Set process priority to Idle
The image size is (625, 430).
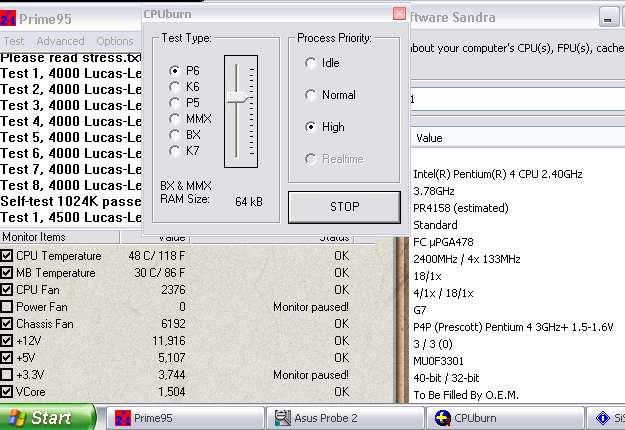tap(310, 63)
